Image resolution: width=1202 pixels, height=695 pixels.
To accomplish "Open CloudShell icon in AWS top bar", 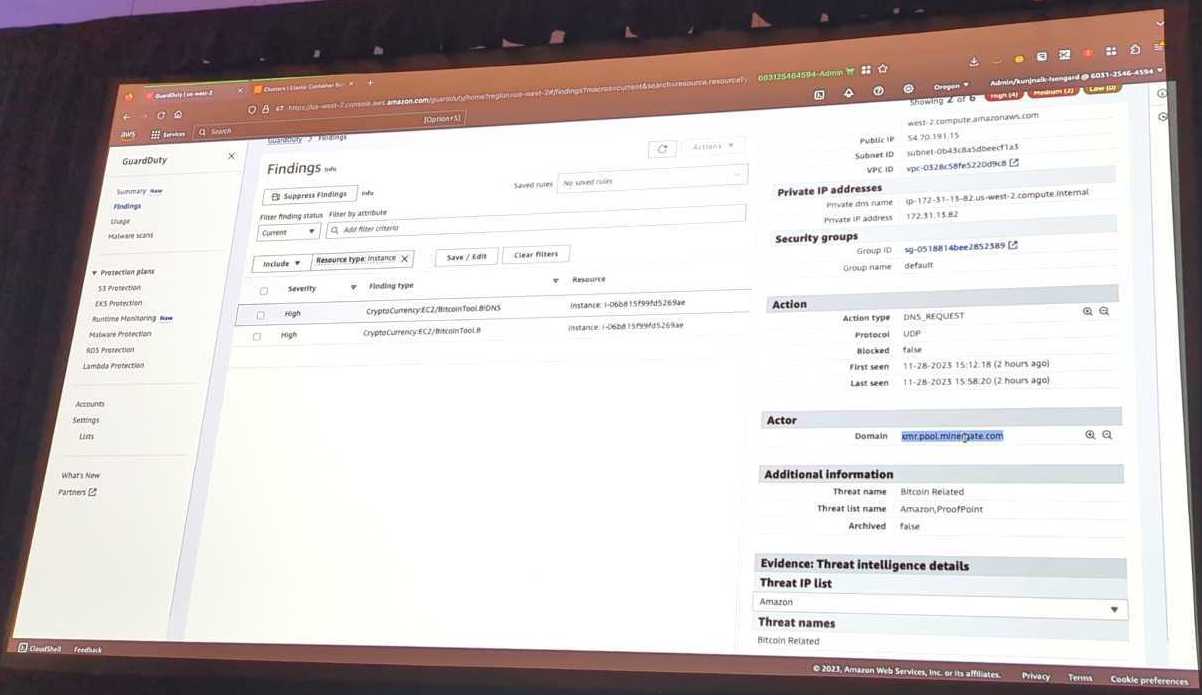I will (x=819, y=93).
